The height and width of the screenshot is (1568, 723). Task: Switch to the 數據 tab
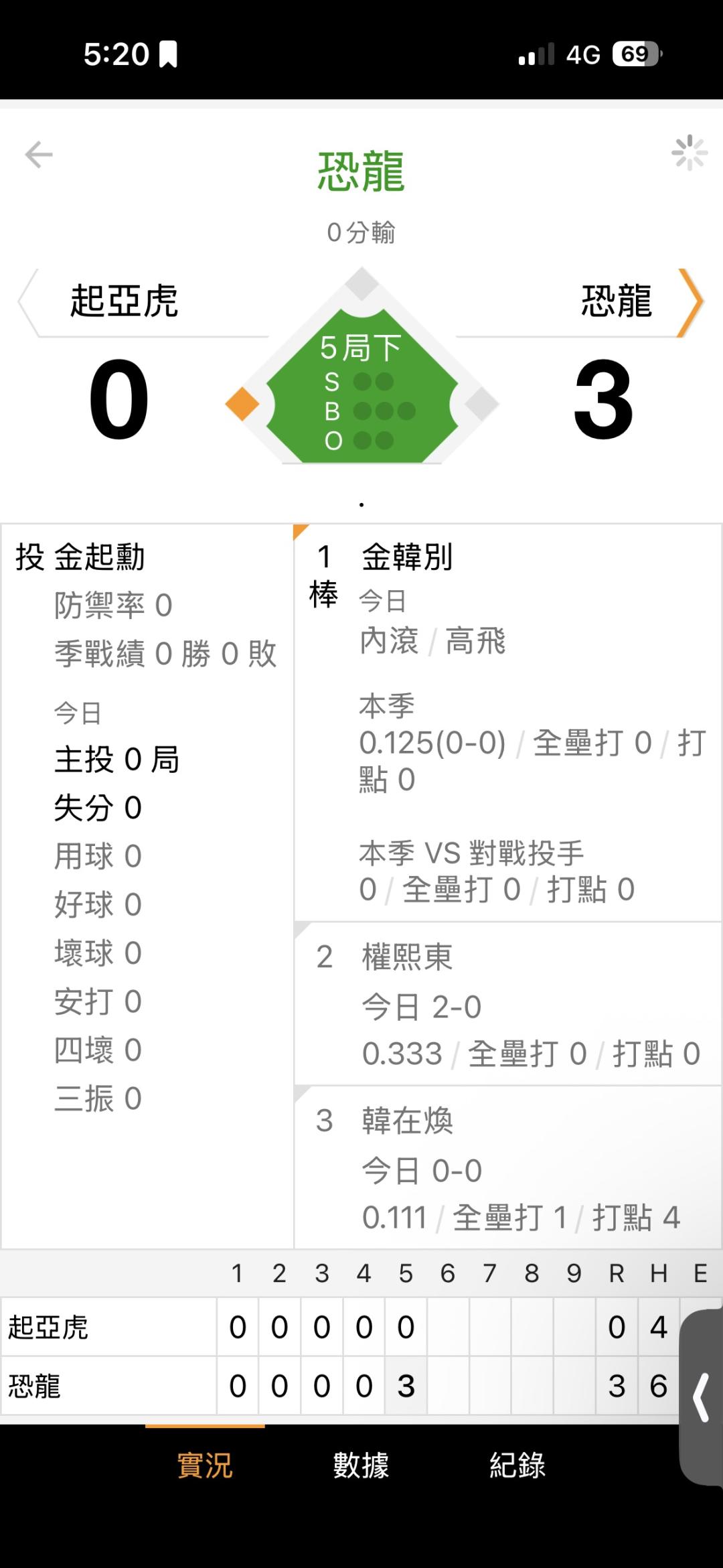pyautogui.click(x=361, y=1465)
